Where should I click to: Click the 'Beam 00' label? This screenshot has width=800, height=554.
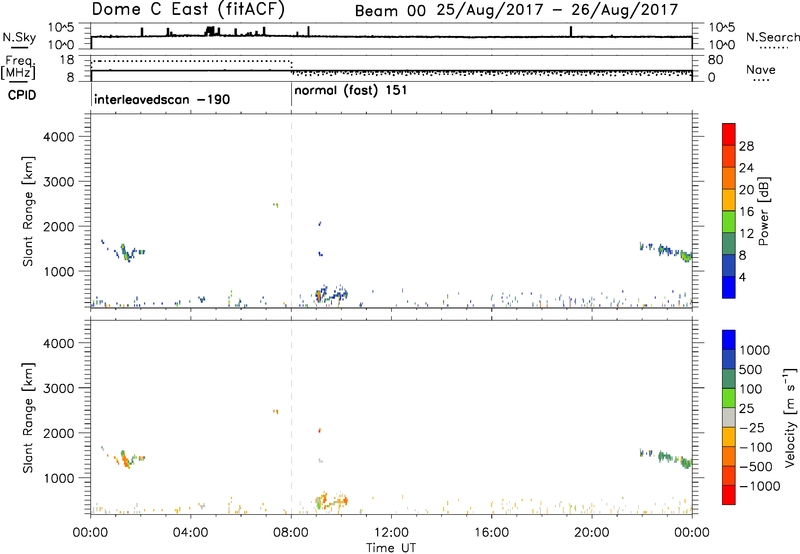[390, 11]
